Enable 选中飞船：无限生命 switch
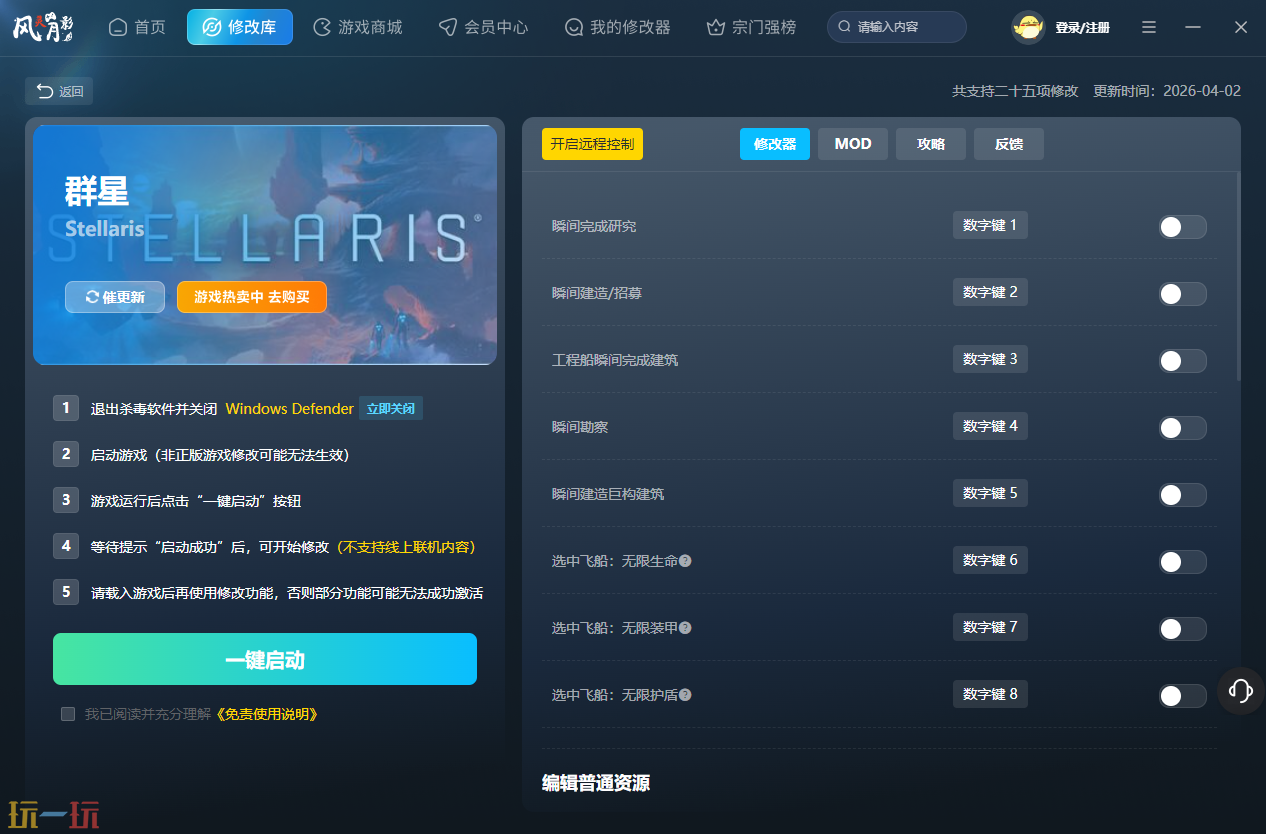This screenshot has width=1266, height=834. point(1182,562)
